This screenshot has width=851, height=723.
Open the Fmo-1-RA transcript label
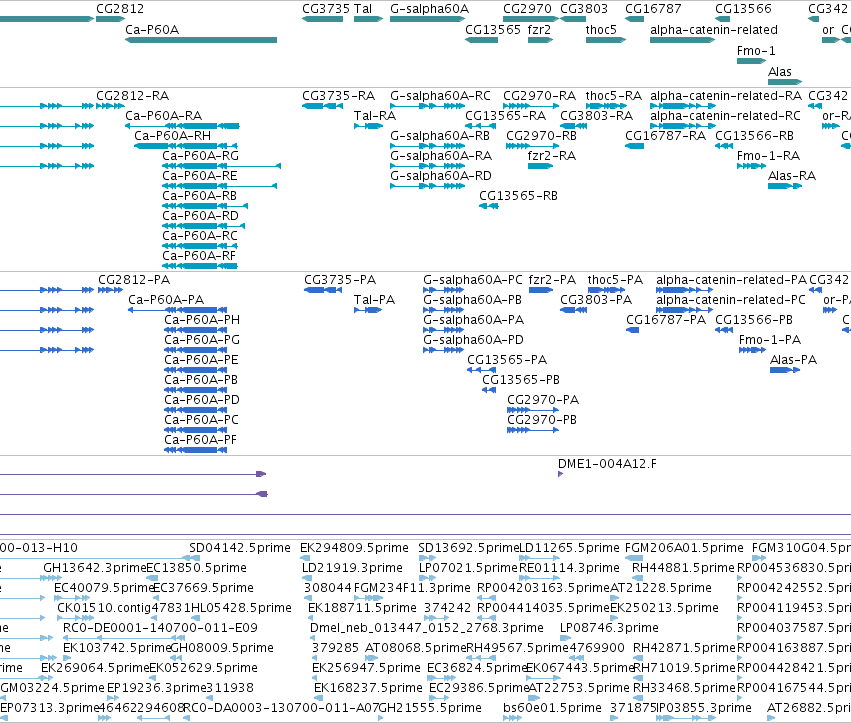point(768,156)
